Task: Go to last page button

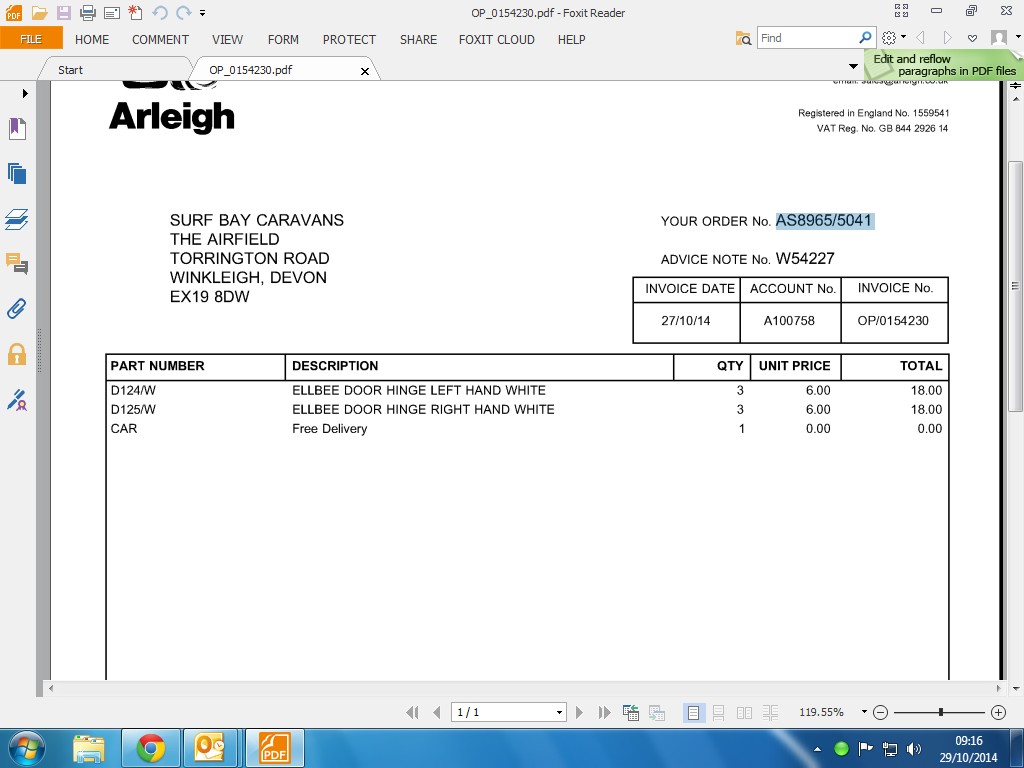Action: coord(604,712)
